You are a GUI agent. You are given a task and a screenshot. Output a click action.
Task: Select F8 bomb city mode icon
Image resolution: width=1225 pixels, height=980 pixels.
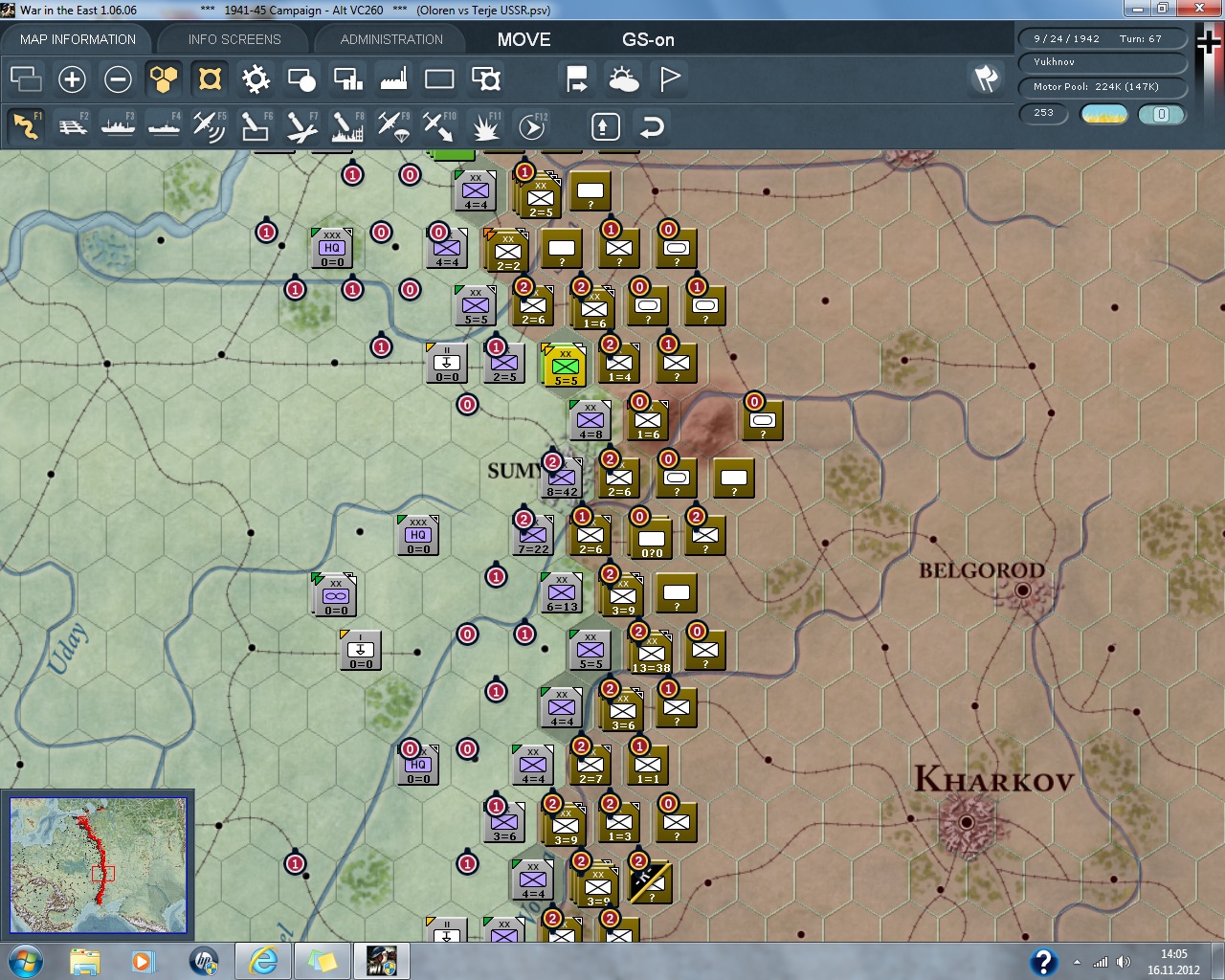pyautogui.click(x=347, y=126)
